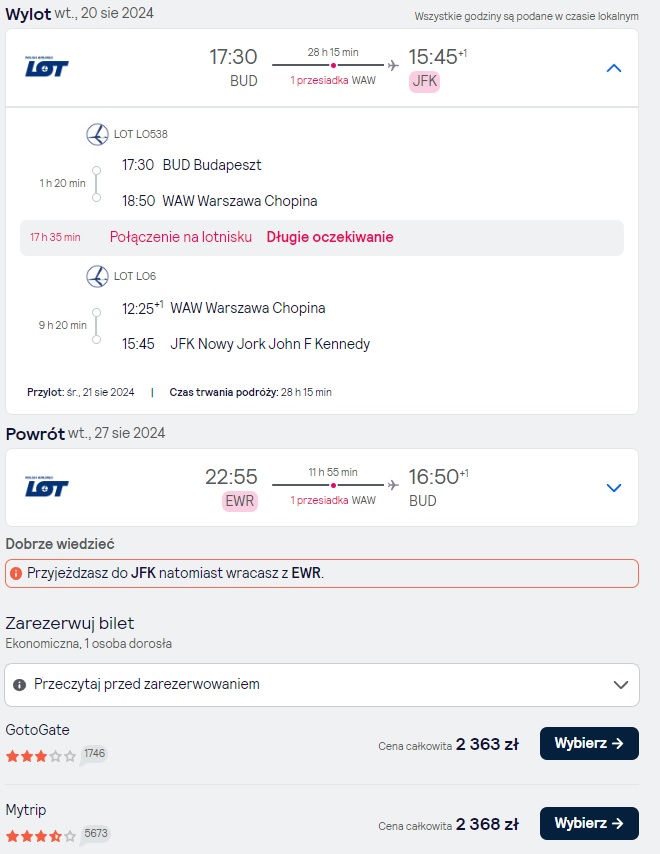This screenshot has width=660, height=854.
Task: Click the highlighted EWR airport badge
Action: tap(240, 501)
